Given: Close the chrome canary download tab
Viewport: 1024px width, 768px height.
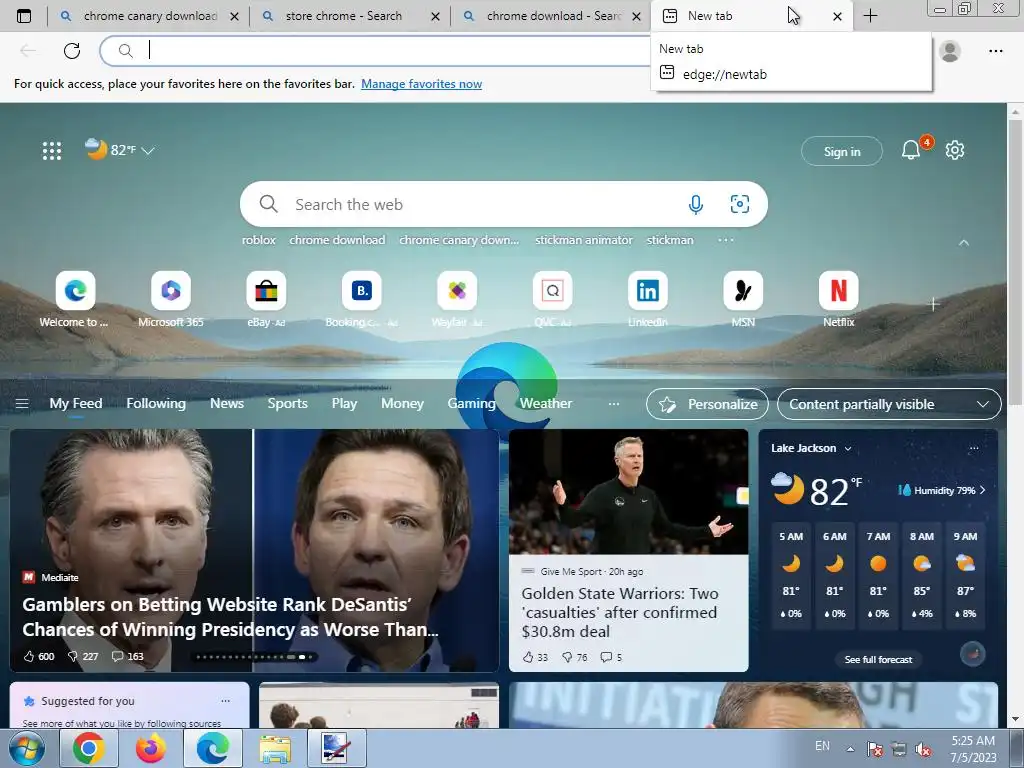Looking at the screenshot, I should coord(234,16).
